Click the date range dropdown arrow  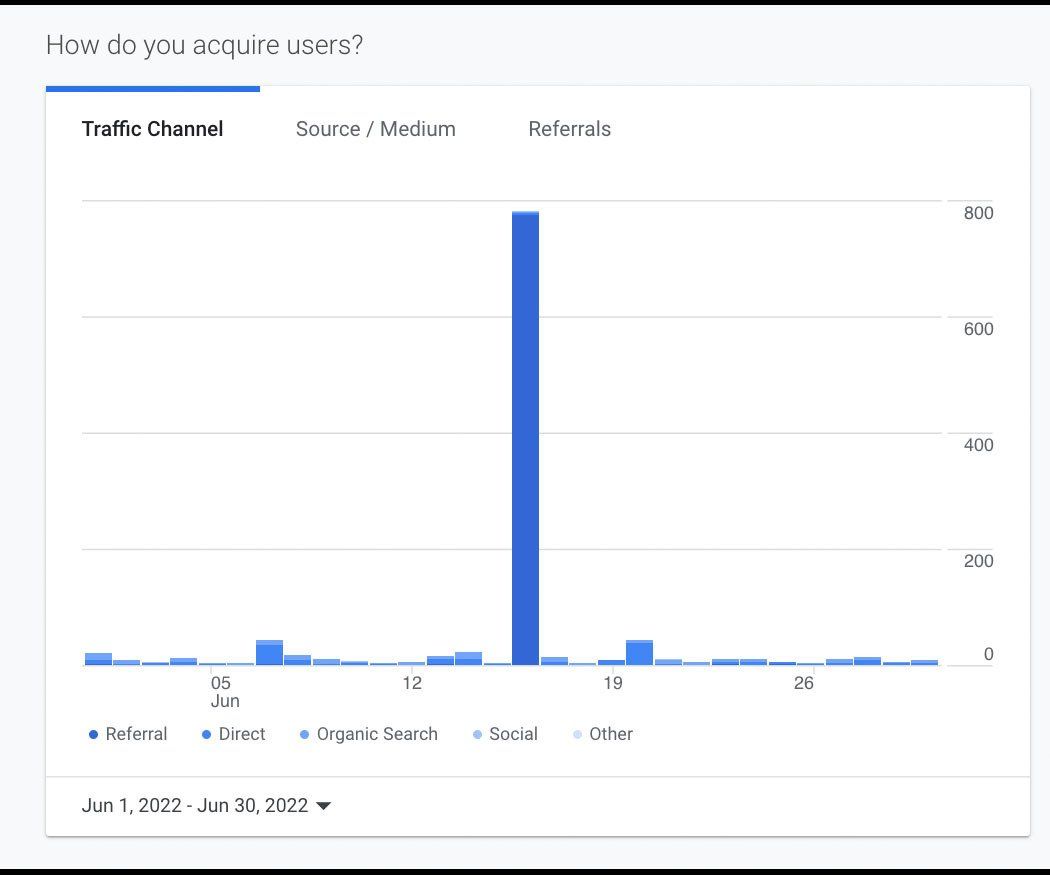point(323,806)
